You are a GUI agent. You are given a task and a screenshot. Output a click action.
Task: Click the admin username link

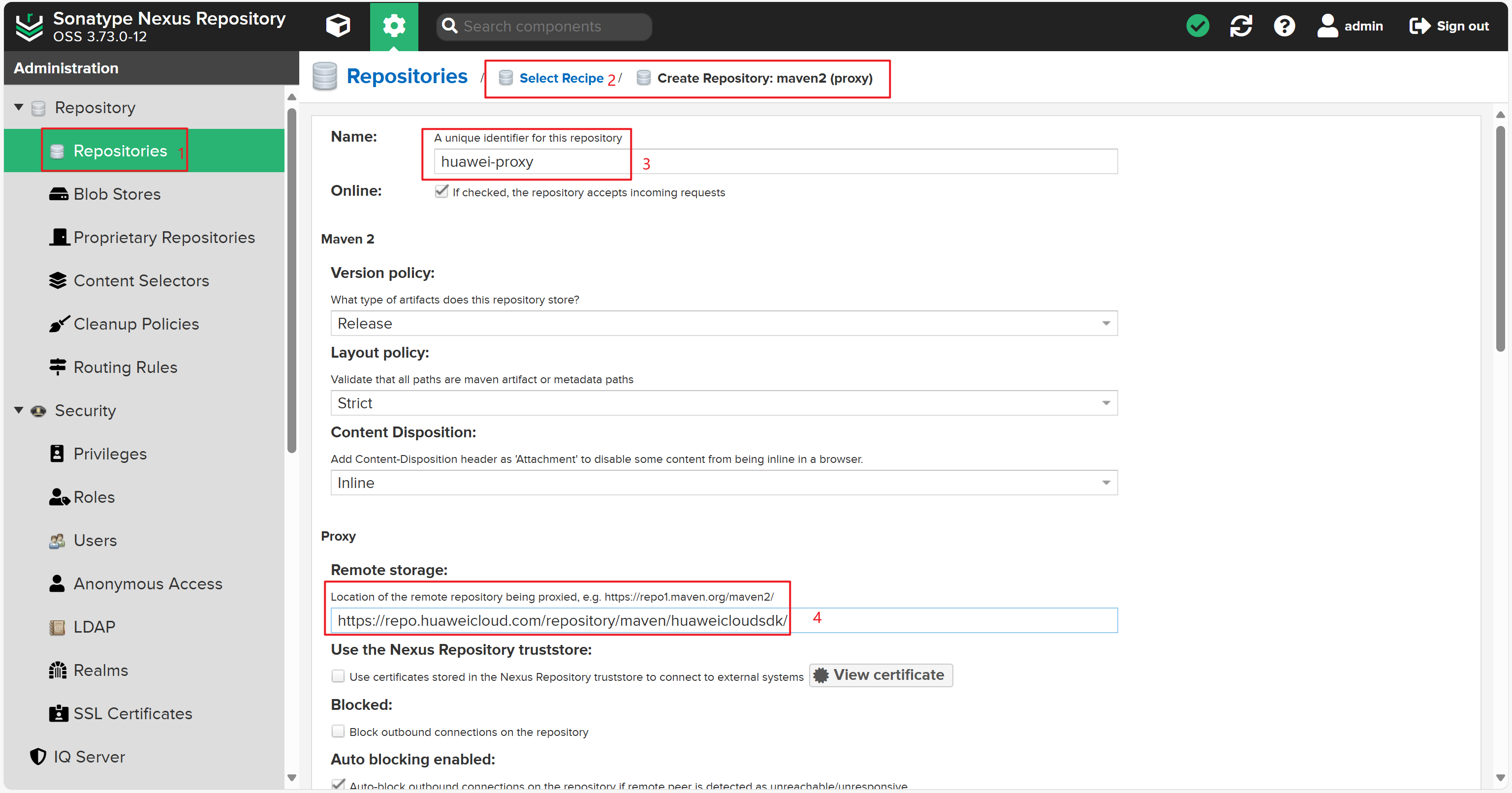(1363, 26)
